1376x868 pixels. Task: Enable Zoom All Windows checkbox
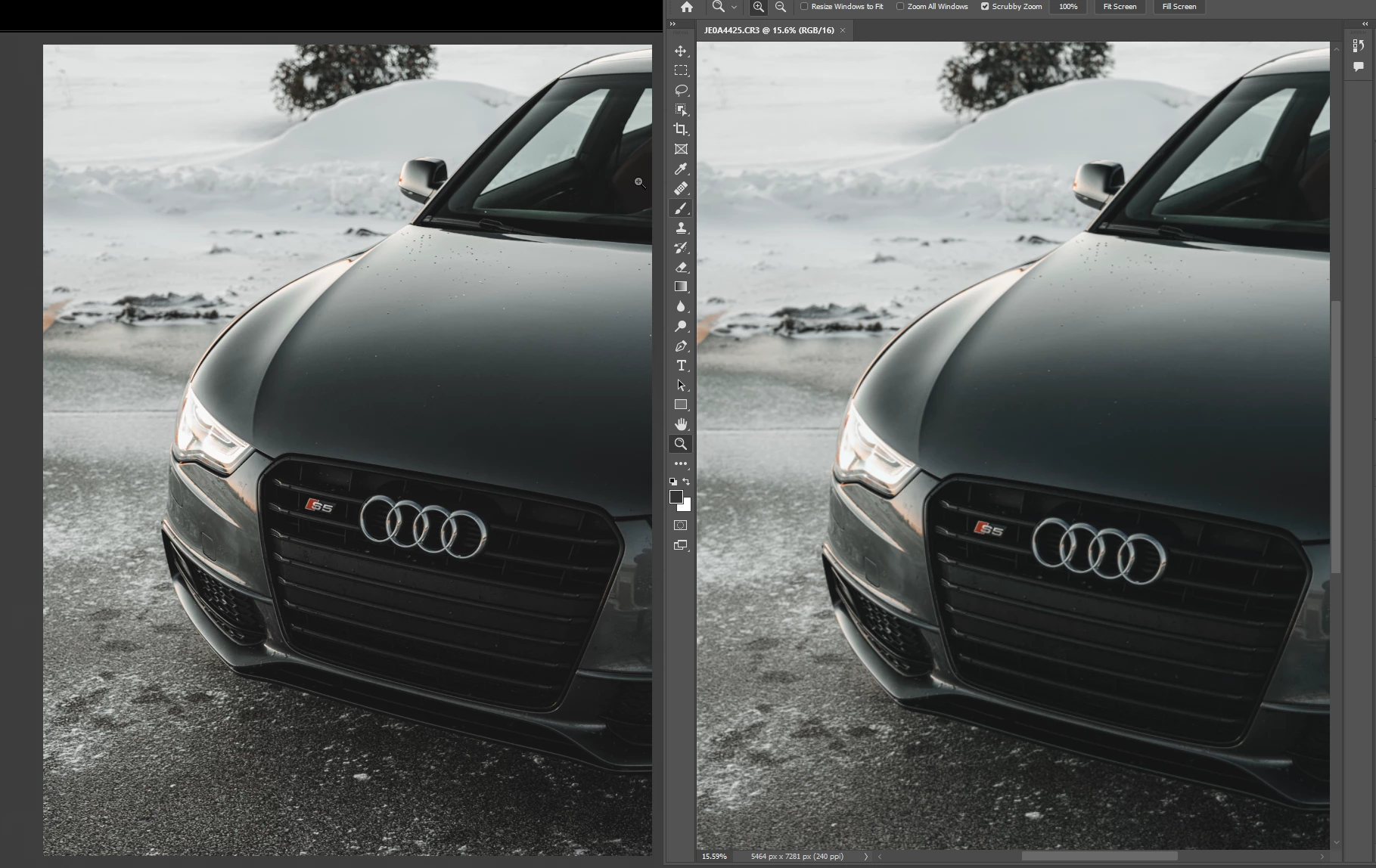tap(900, 6)
